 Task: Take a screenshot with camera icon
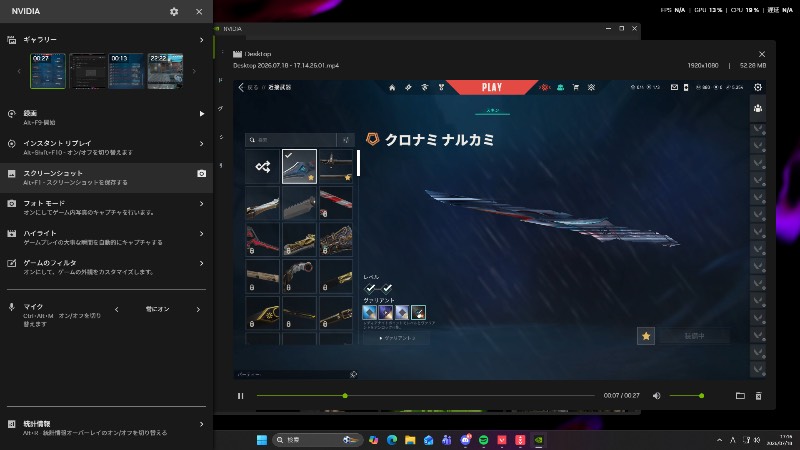202,173
